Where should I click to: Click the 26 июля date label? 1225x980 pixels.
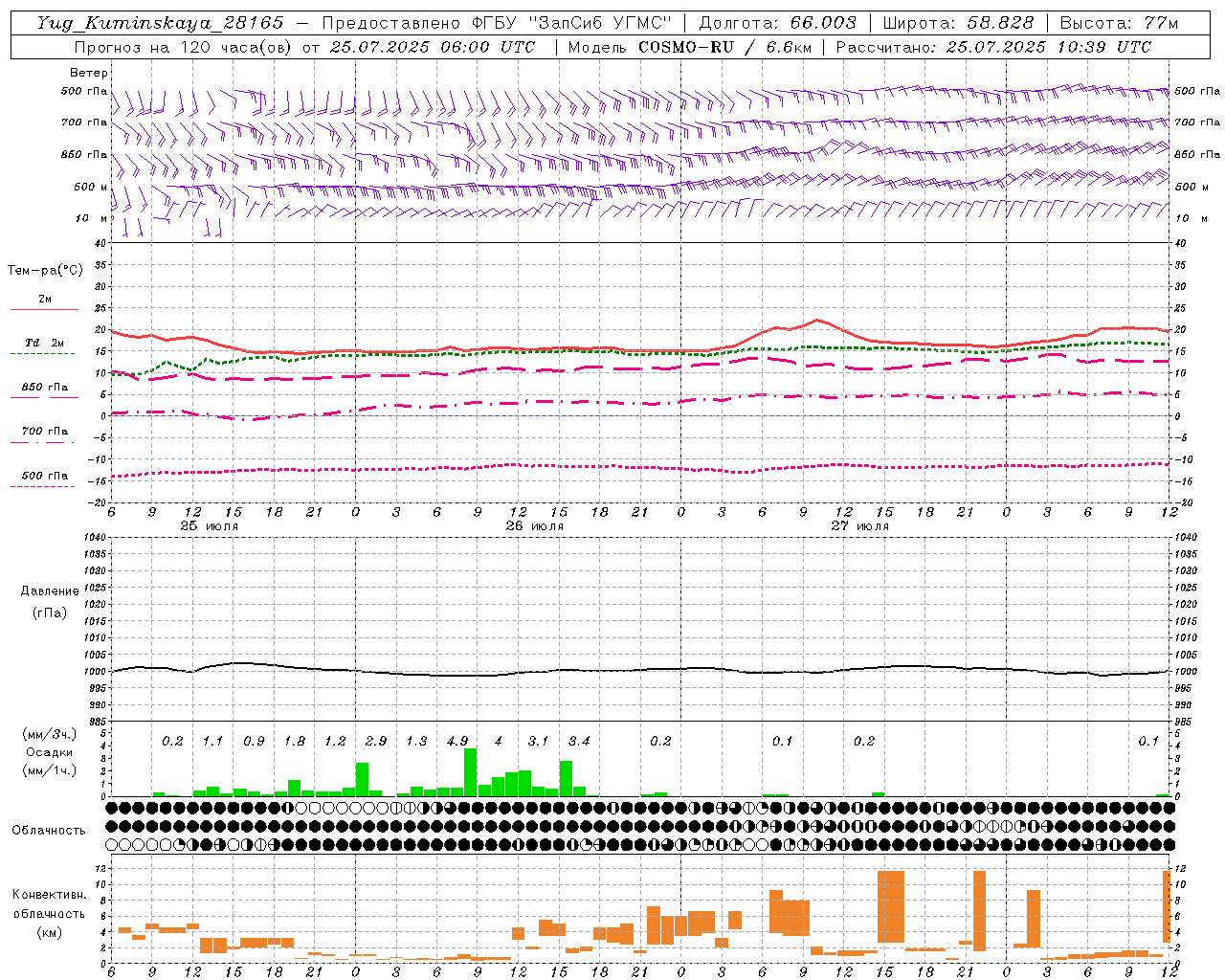534,526
